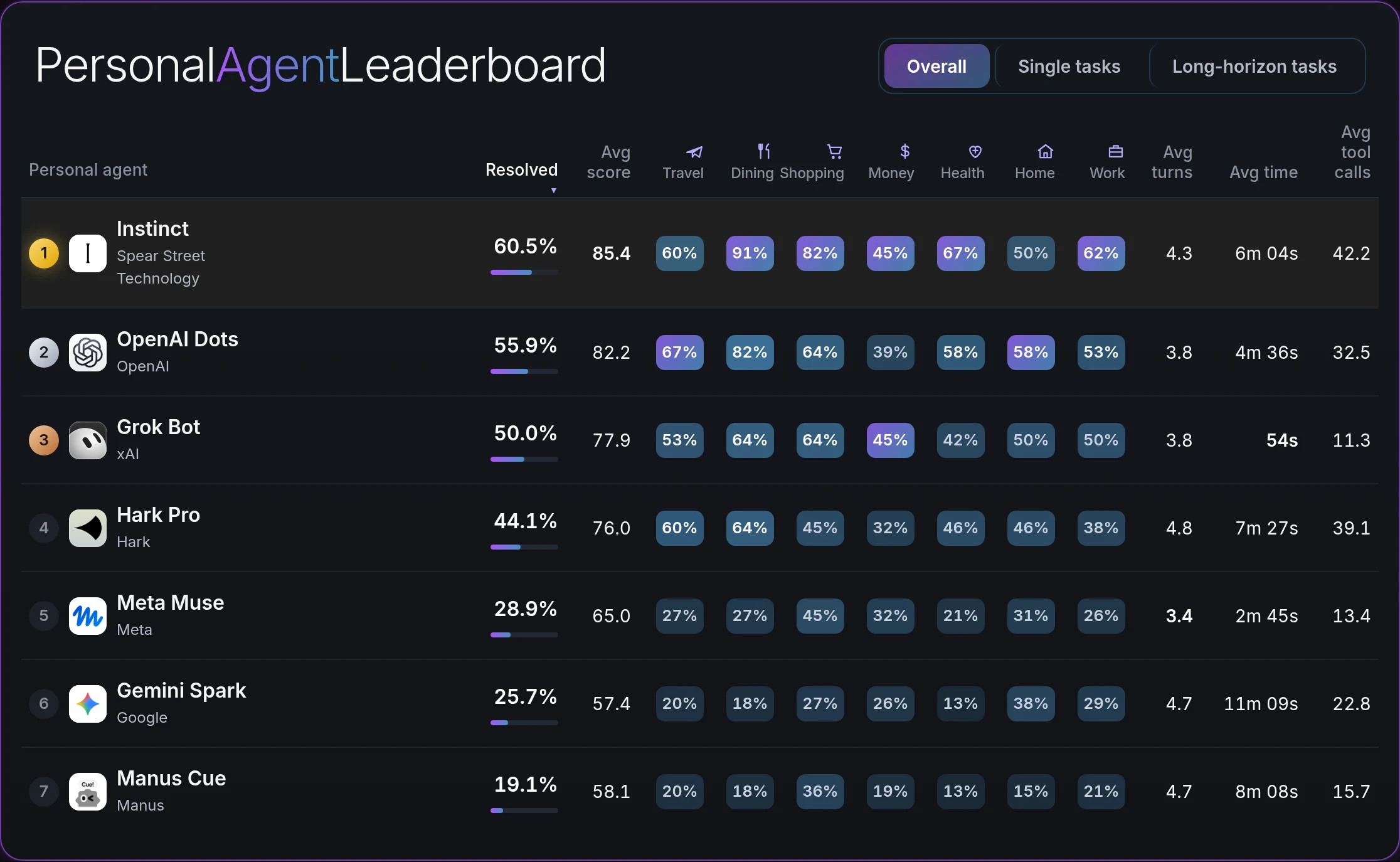Click Hark Pro's 46% Health badge
The image size is (1400, 862).
(961, 528)
